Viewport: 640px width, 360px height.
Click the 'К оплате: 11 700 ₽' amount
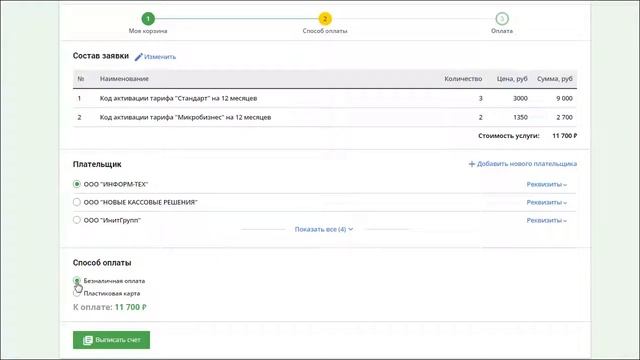[131, 307]
